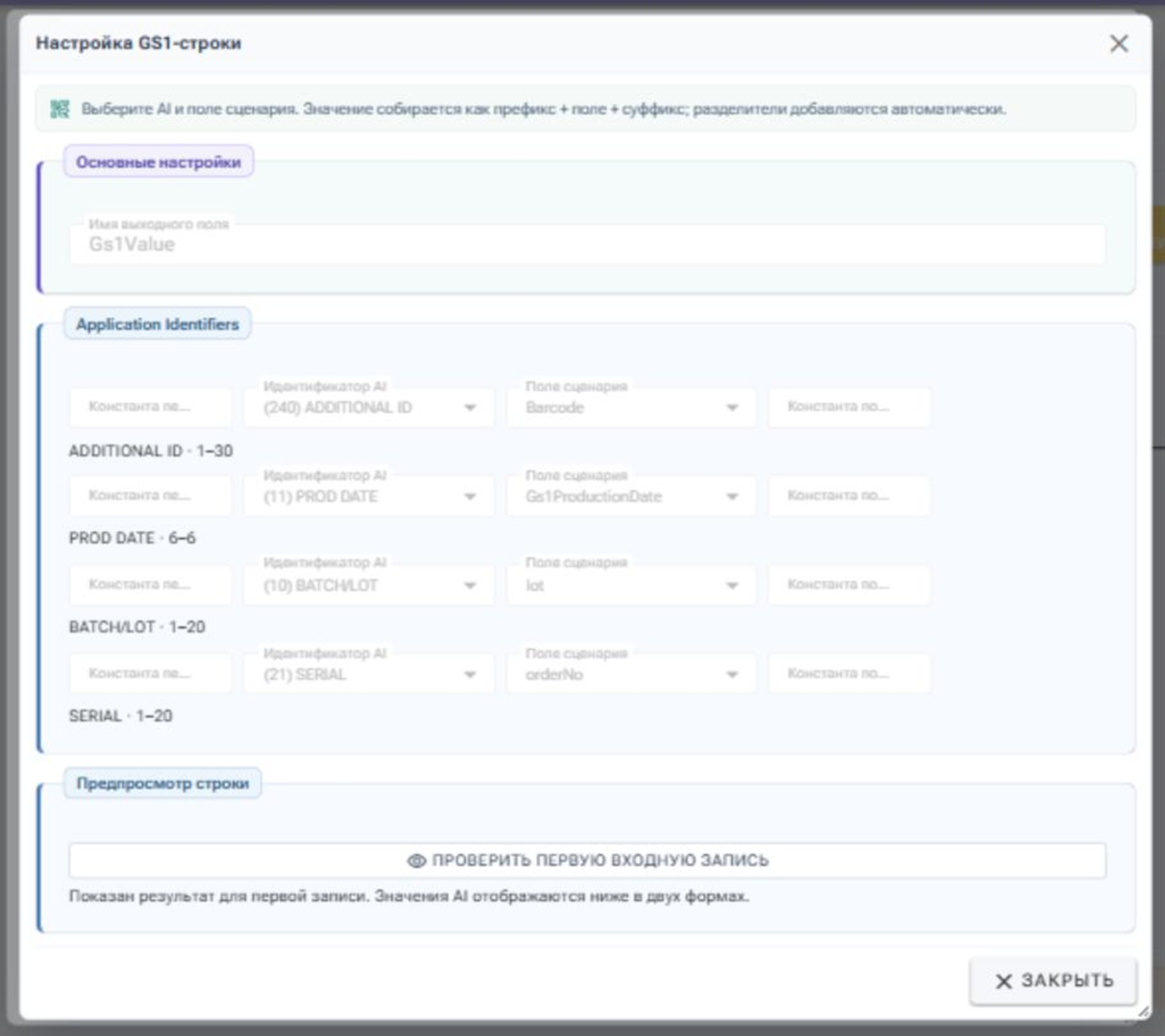Open the (21) SERIAL identifier dropdown
The width and height of the screenshot is (1165, 1036).
click(x=370, y=674)
